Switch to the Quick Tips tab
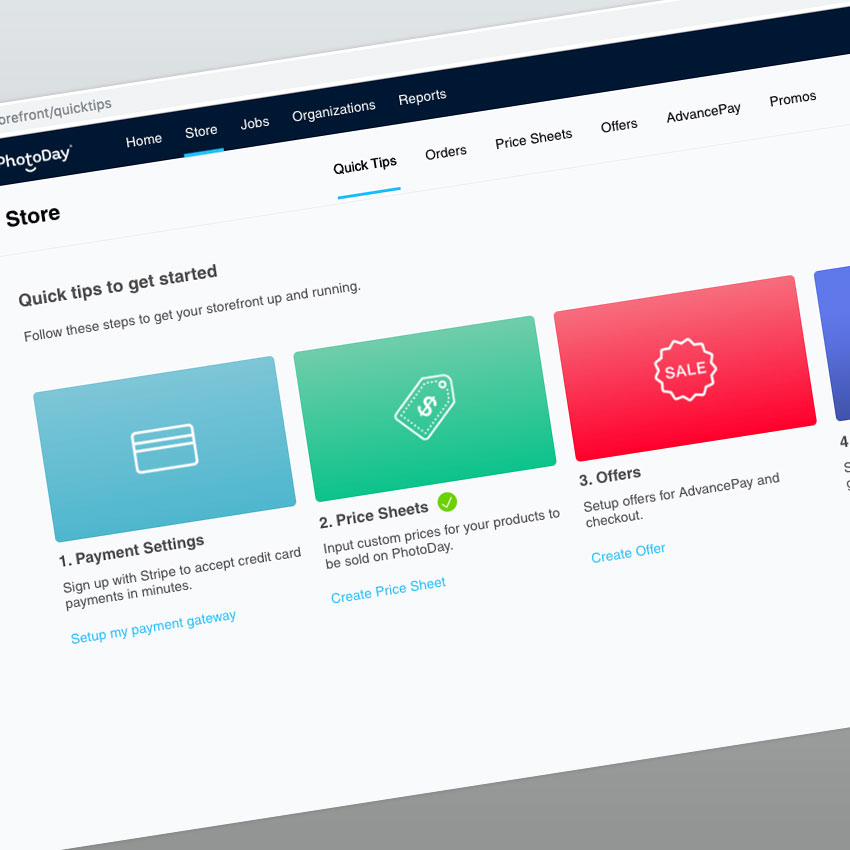This screenshot has width=850, height=850. (x=365, y=165)
